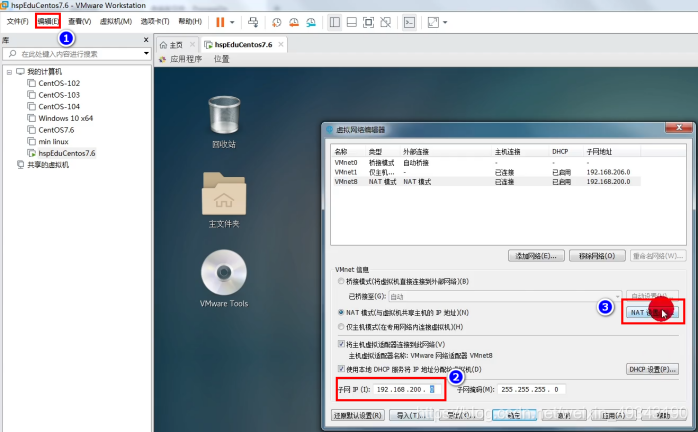Viewport: 698px width, 432px height.
Task: Open NAT 设置 button
Action: [x=652, y=312]
